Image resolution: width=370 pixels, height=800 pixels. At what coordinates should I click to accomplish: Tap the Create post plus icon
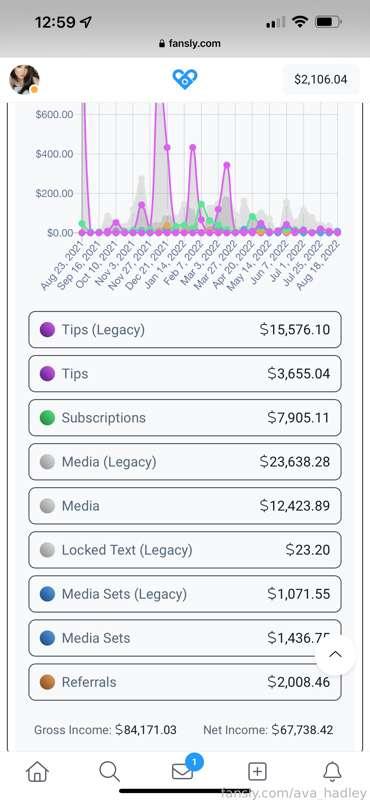pyautogui.click(x=257, y=772)
